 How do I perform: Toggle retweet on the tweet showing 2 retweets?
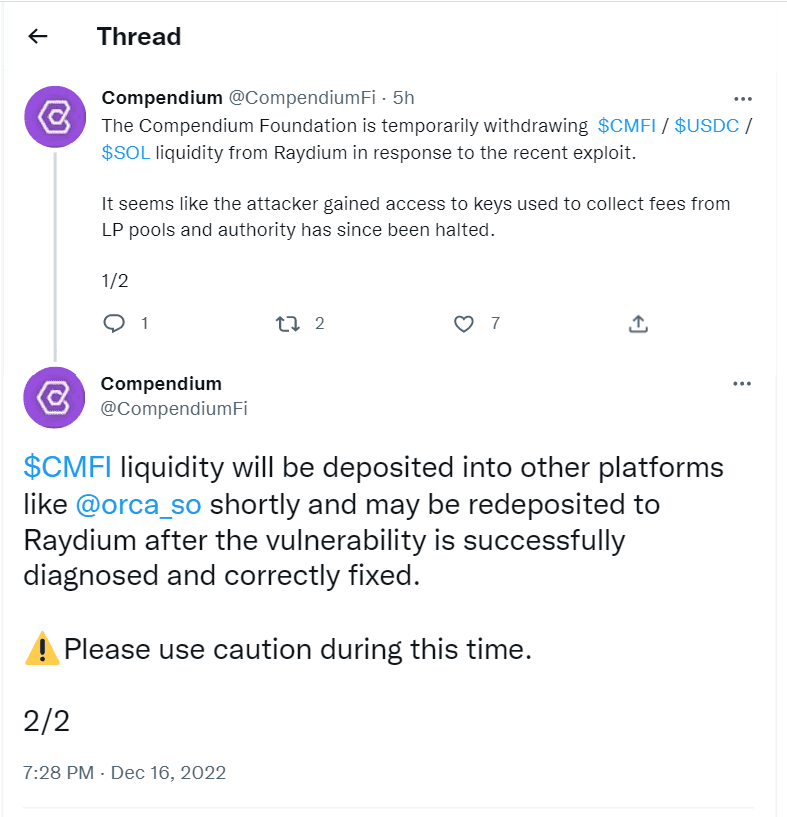pyautogui.click(x=288, y=323)
